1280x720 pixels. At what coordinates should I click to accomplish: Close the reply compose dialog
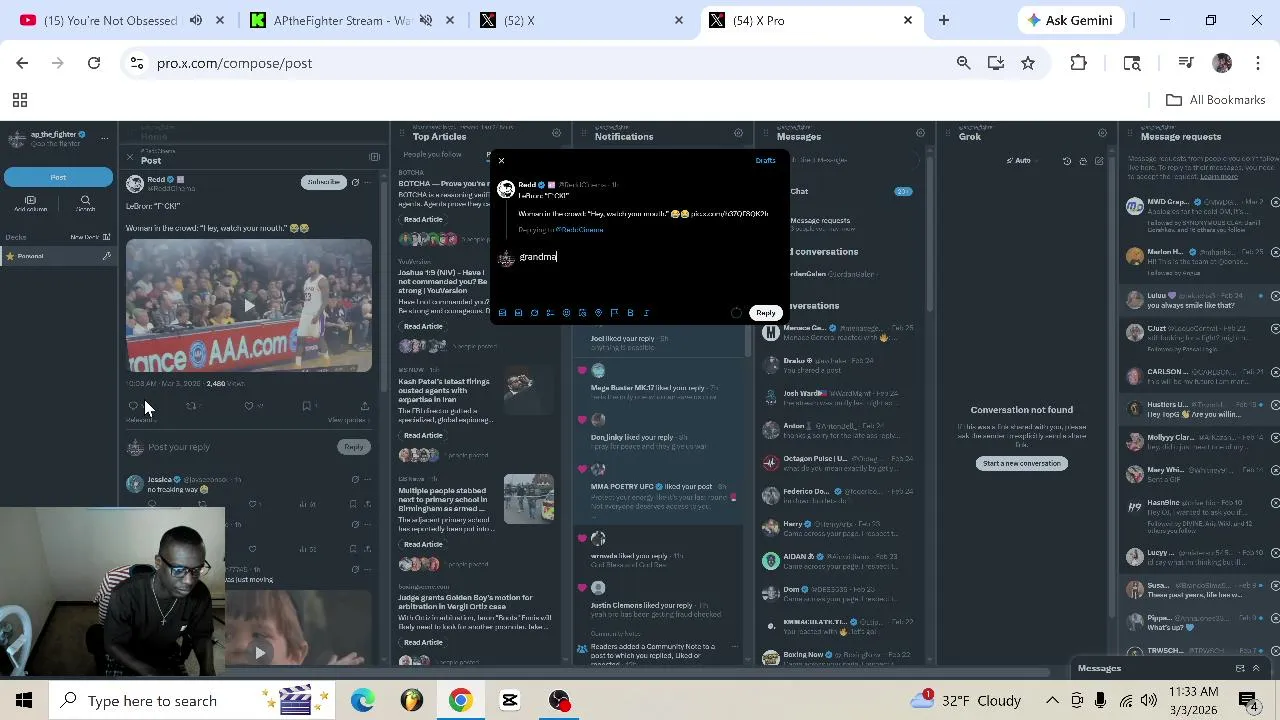click(x=502, y=161)
